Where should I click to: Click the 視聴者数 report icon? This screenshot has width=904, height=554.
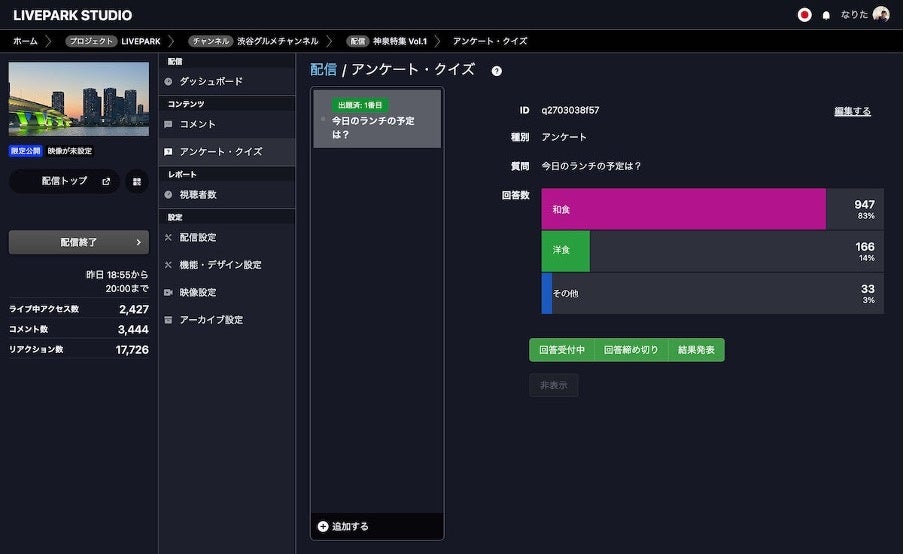[168, 195]
